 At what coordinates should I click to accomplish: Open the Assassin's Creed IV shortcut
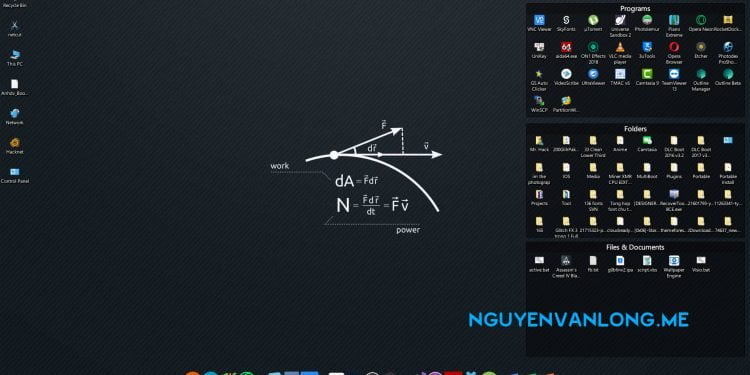click(566, 266)
